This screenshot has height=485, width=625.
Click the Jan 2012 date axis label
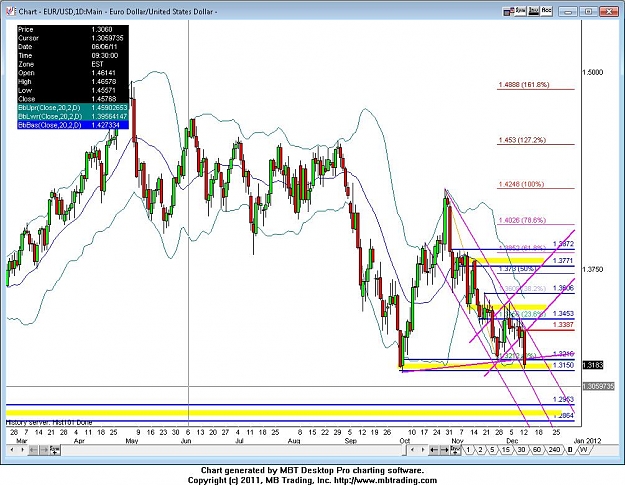(x=587, y=441)
